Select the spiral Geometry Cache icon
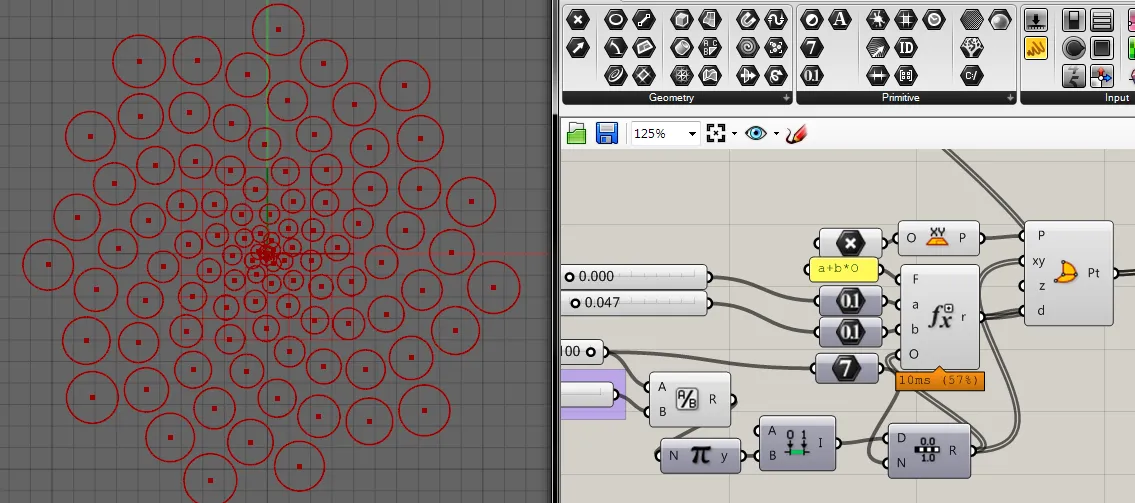1135x503 pixels. (747, 48)
